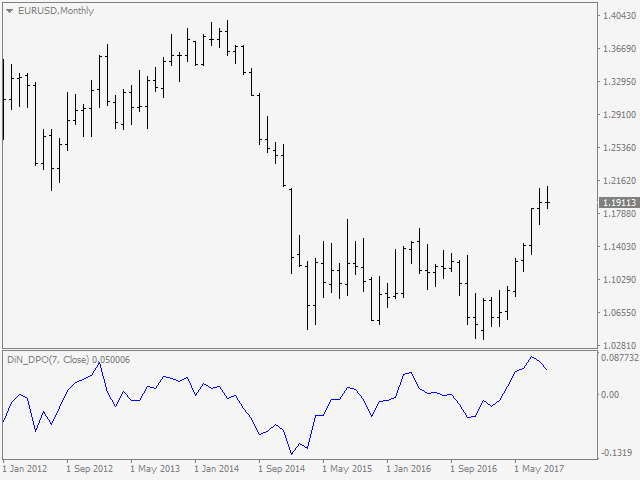Select indicator scale value 0.087732

click(620, 358)
